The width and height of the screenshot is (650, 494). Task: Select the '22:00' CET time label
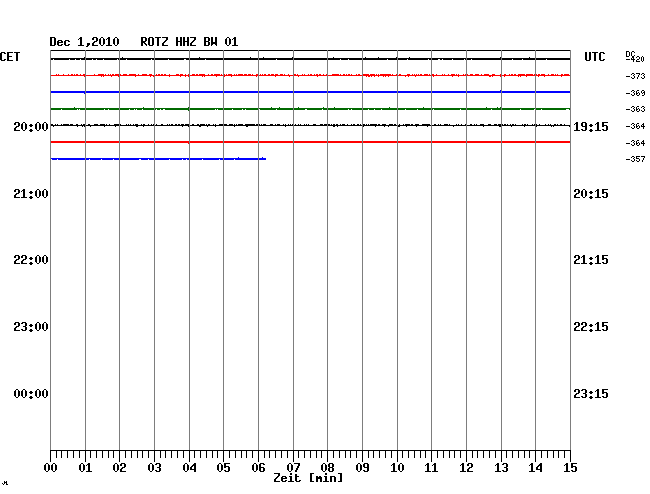pos(31,260)
